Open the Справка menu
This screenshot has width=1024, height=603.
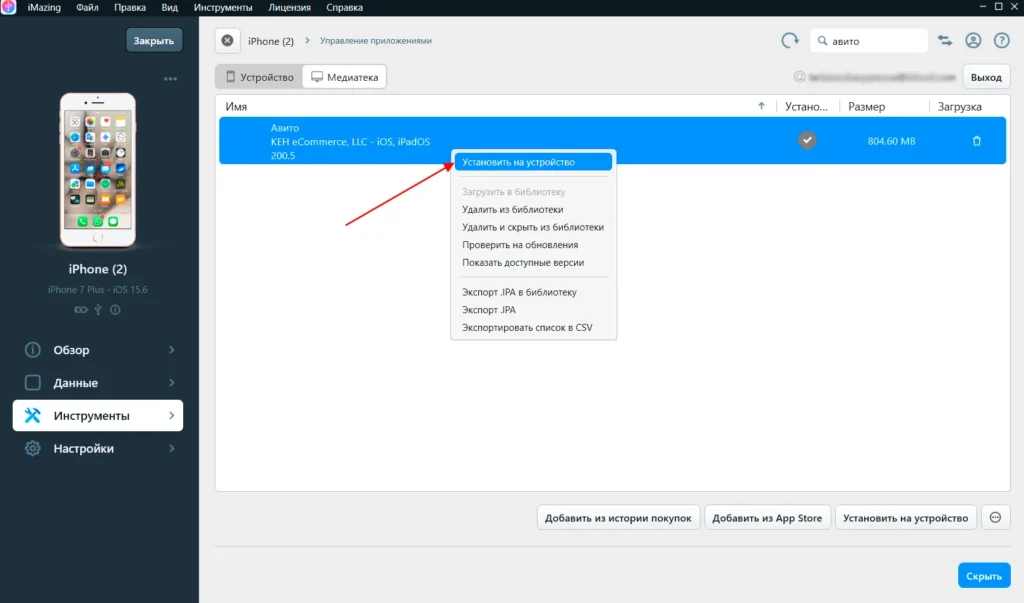(x=344, y=7)
